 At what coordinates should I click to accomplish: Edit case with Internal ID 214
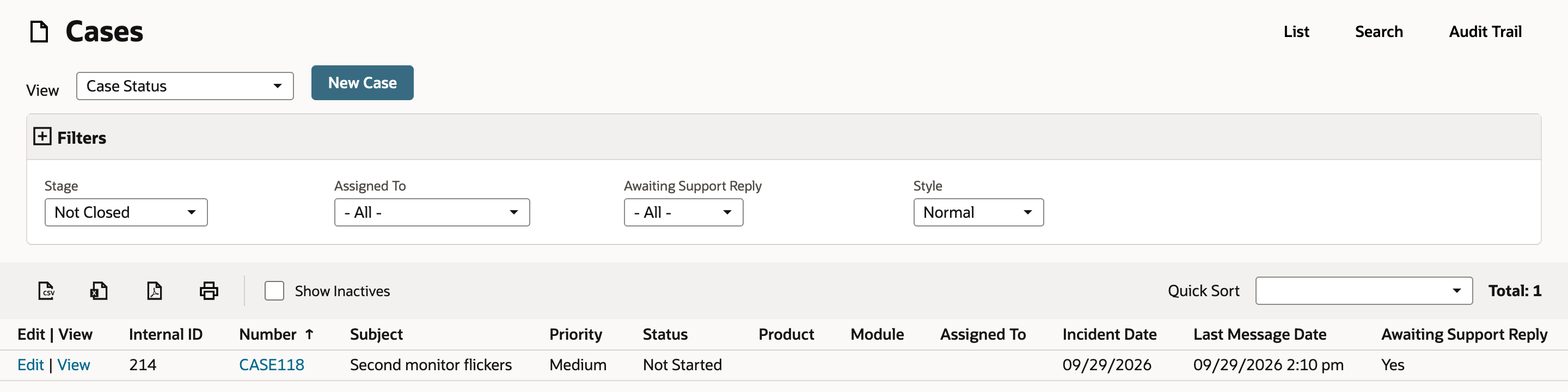(x=30, y=365)
